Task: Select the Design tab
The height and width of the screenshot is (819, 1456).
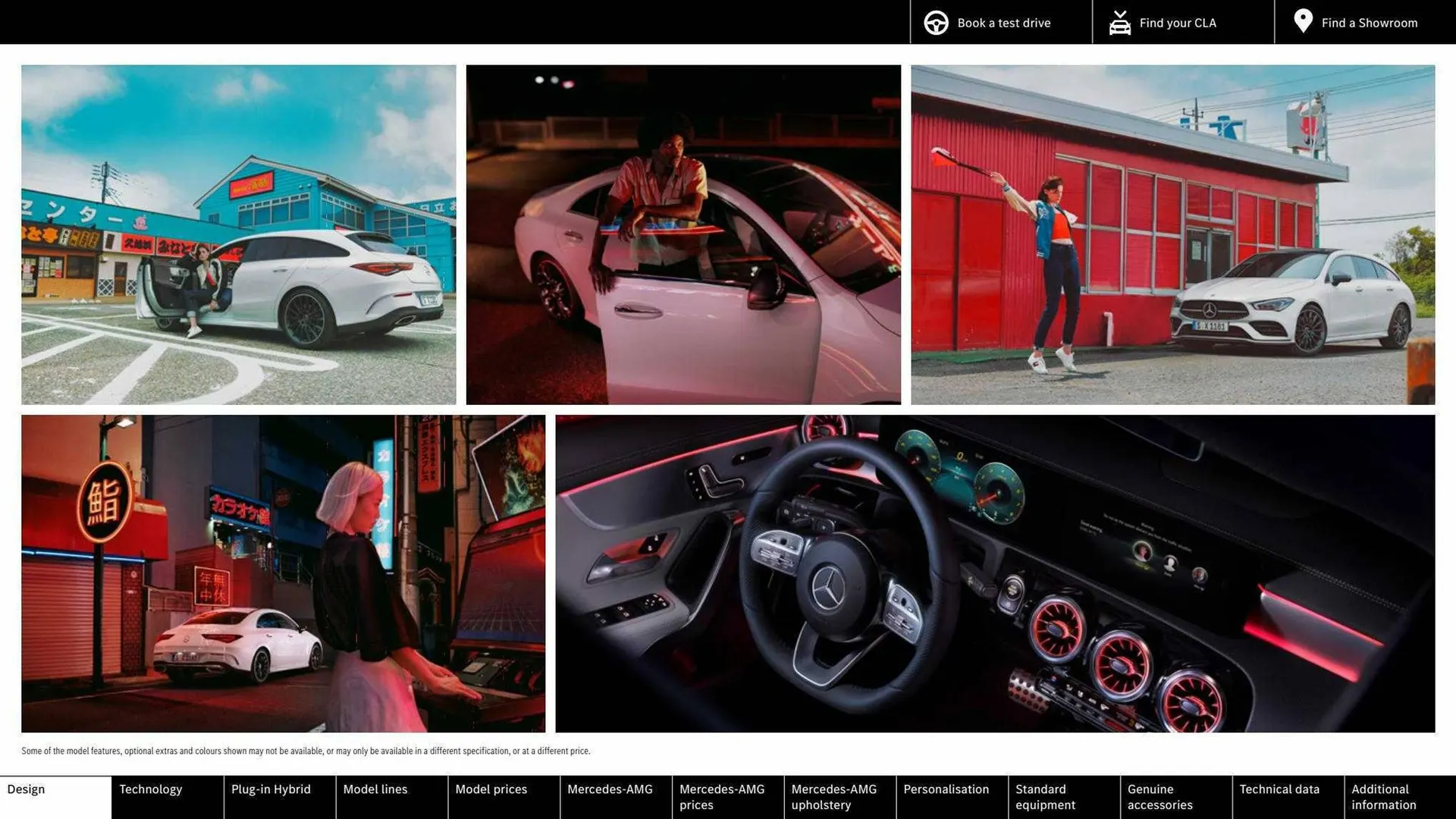Action: 27,789
